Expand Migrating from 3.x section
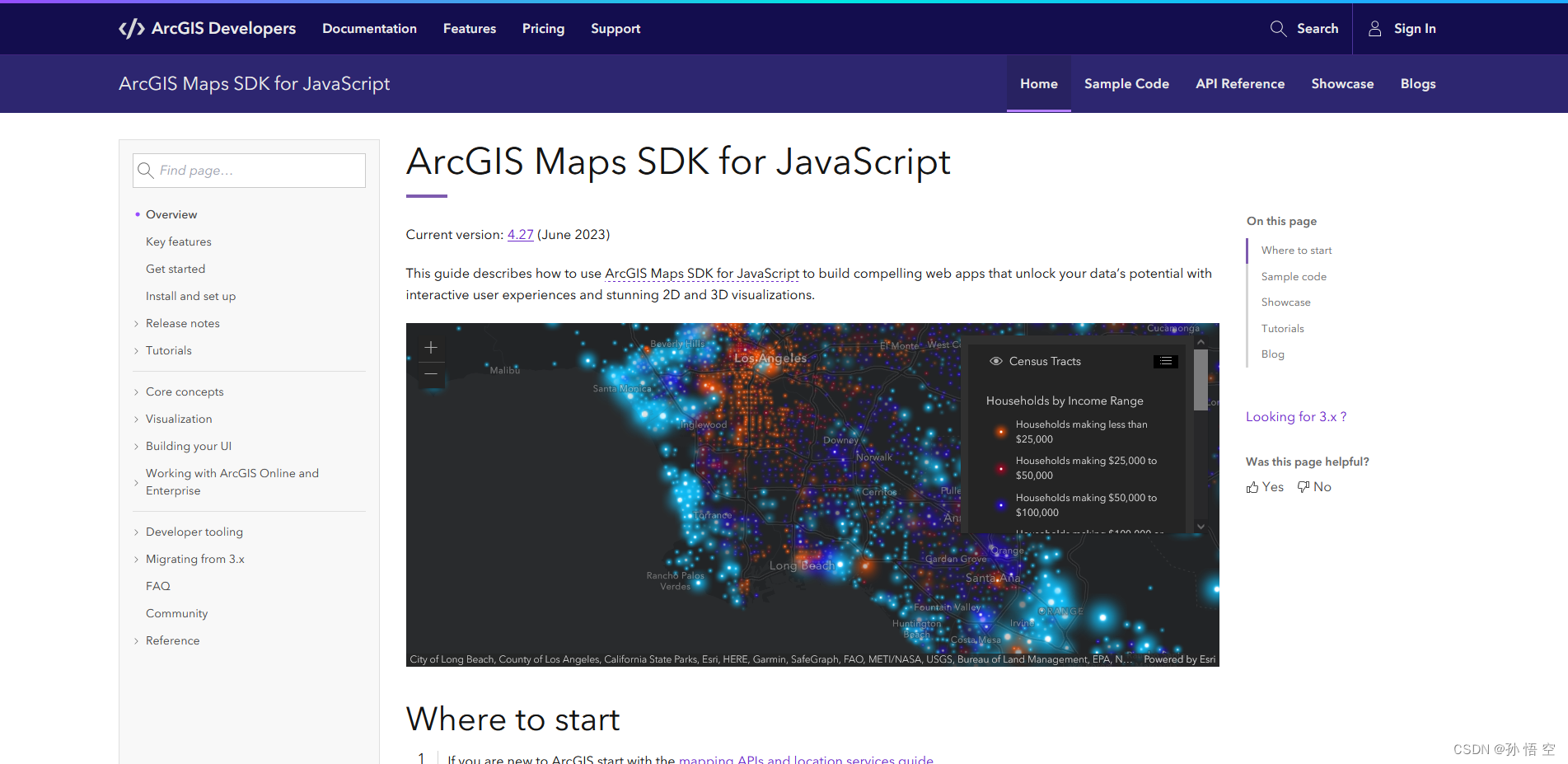The height and width of the screenshot is (764, 1568). [x=137, y=560]
